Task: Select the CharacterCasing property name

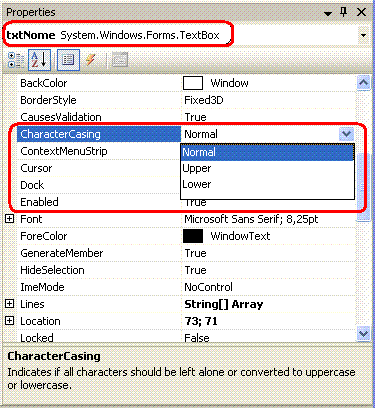Action: tap(60, 134)
